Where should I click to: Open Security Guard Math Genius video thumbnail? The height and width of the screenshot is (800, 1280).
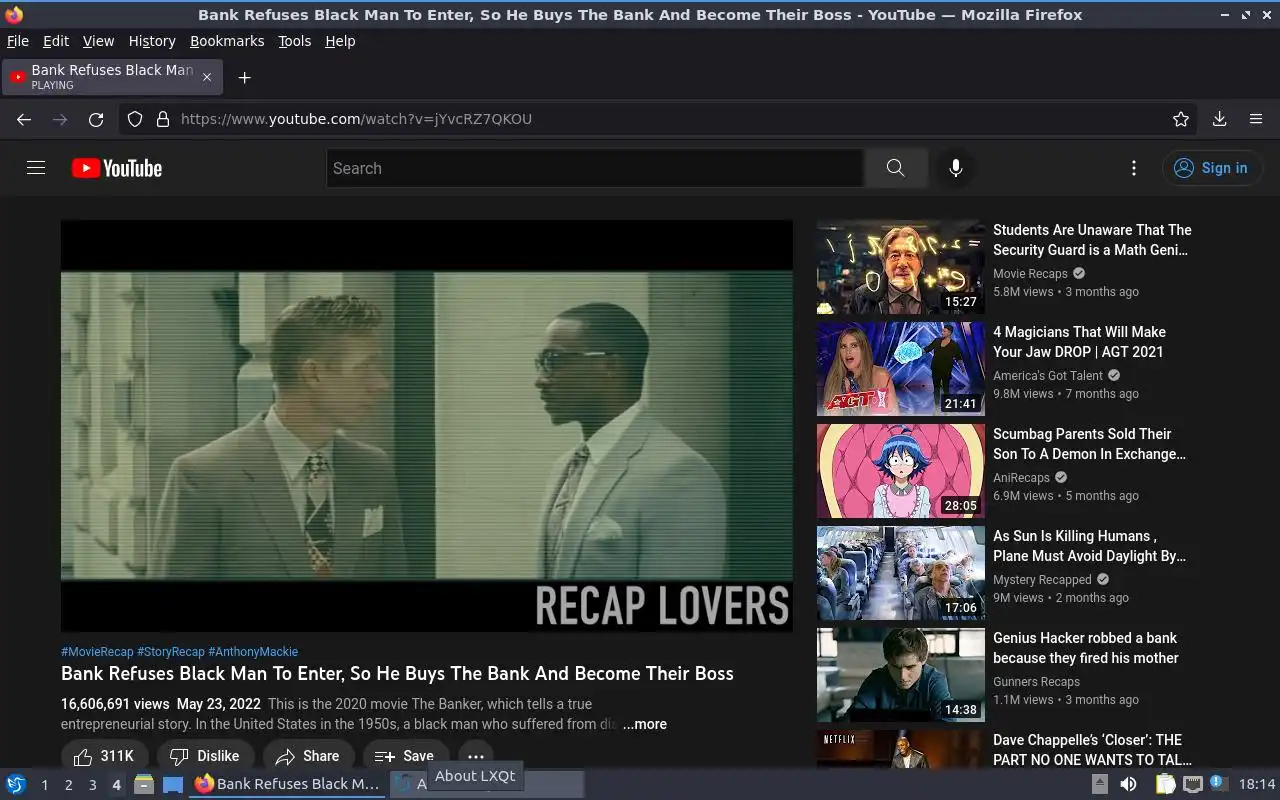[x=901, y=267]
